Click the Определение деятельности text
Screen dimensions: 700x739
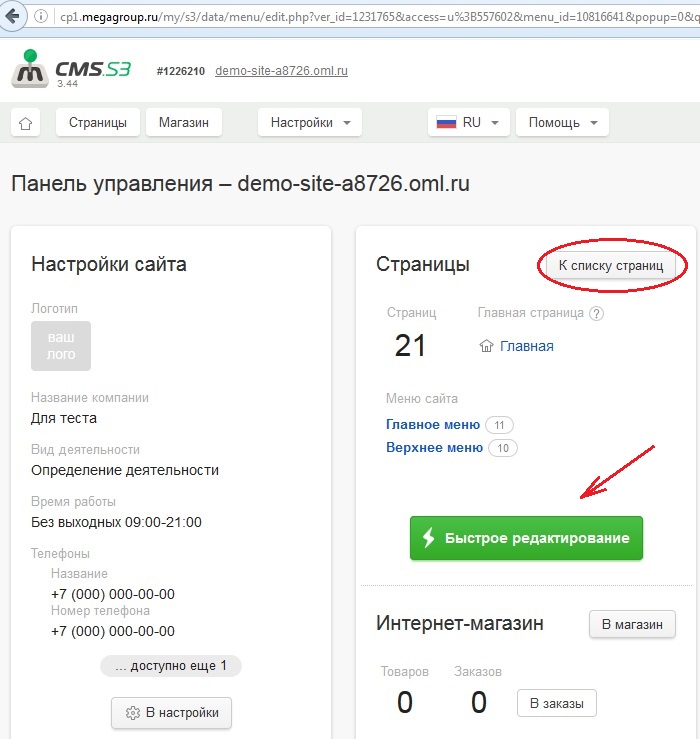(x=125, y=470)
